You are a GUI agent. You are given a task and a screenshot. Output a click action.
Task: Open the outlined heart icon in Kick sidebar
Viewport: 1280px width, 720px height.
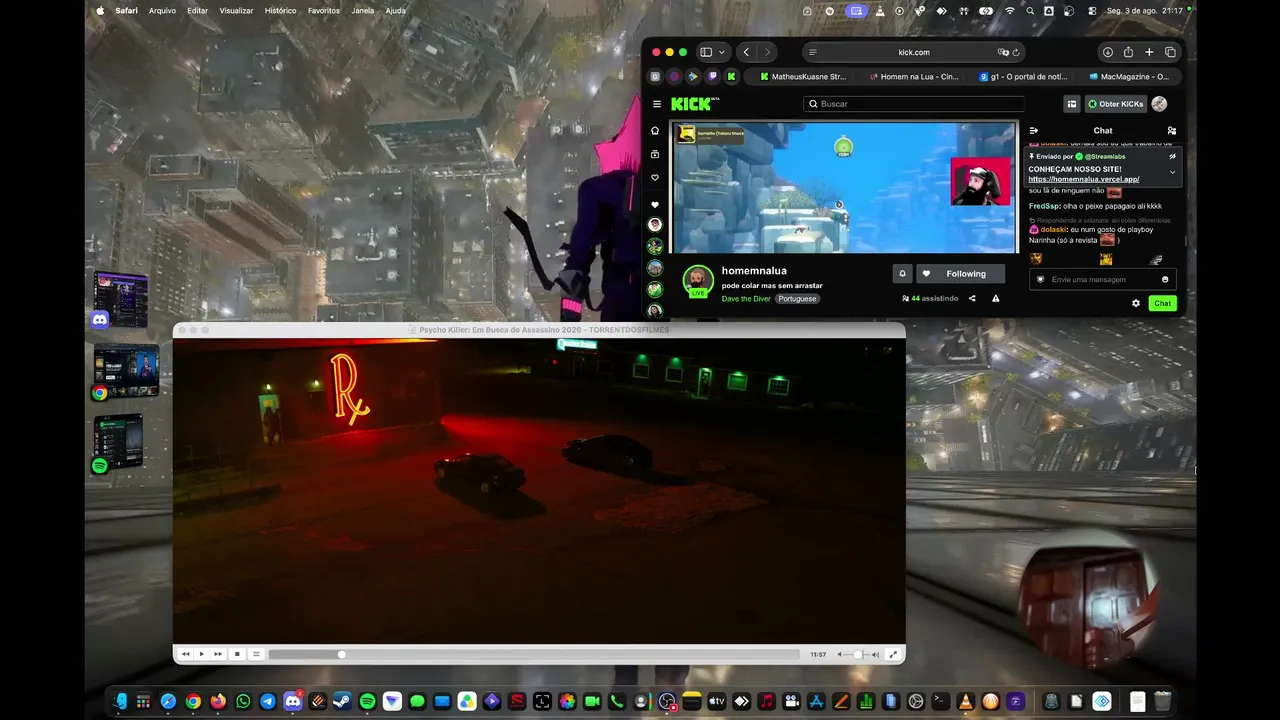(655, 178)
